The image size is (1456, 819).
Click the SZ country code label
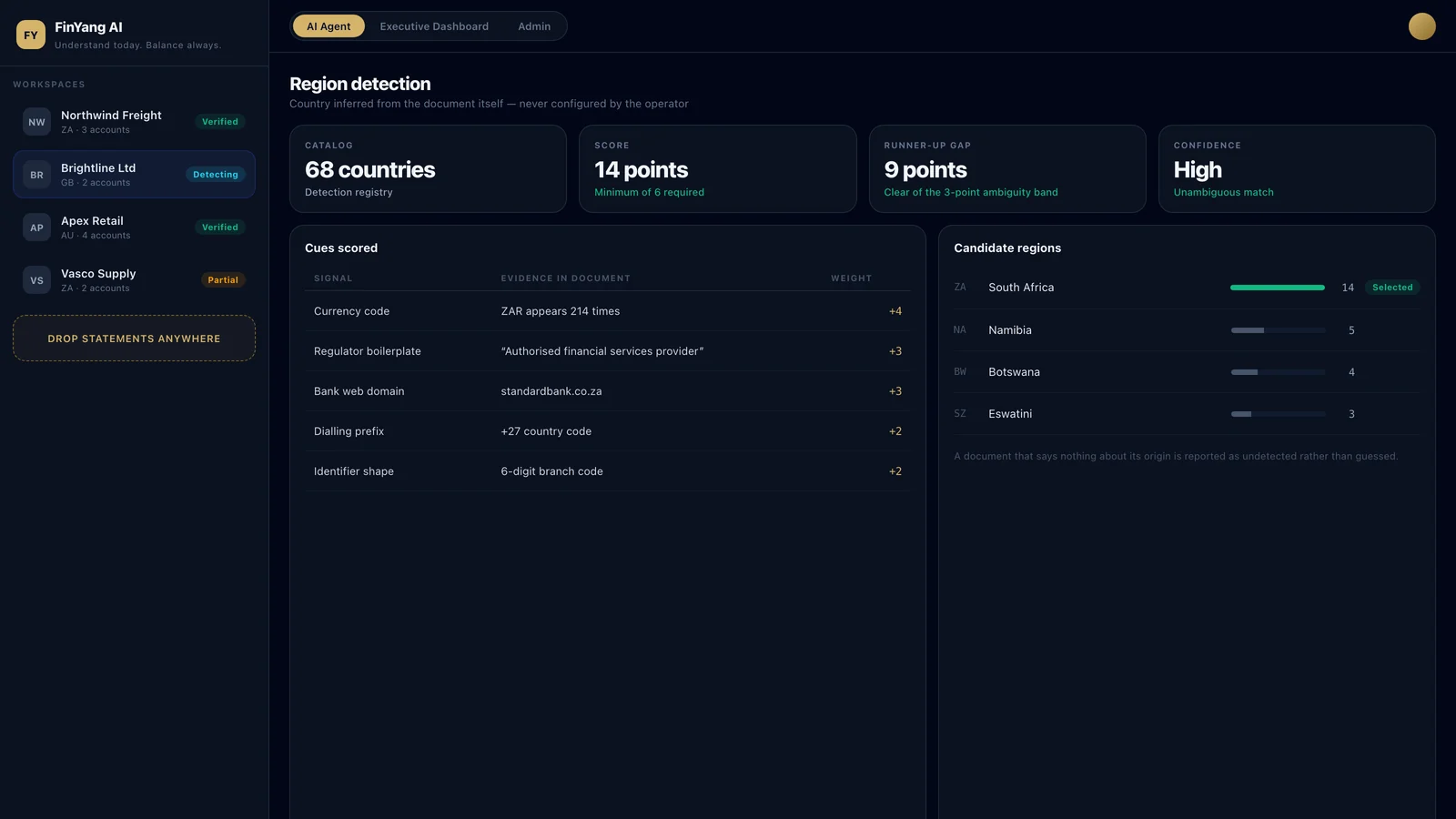(960, 414)
